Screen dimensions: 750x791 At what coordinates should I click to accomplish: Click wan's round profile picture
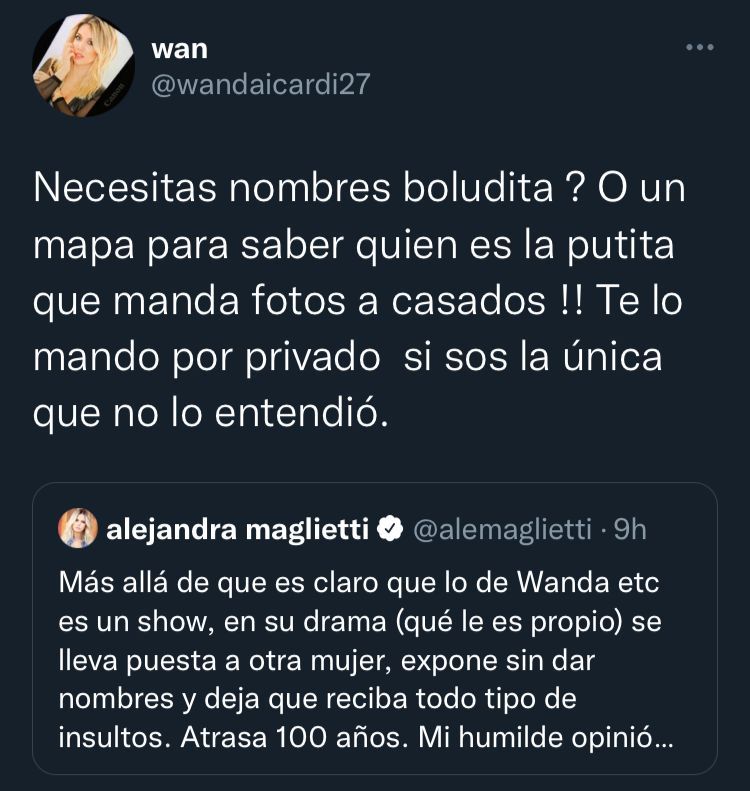pos(83,66)
